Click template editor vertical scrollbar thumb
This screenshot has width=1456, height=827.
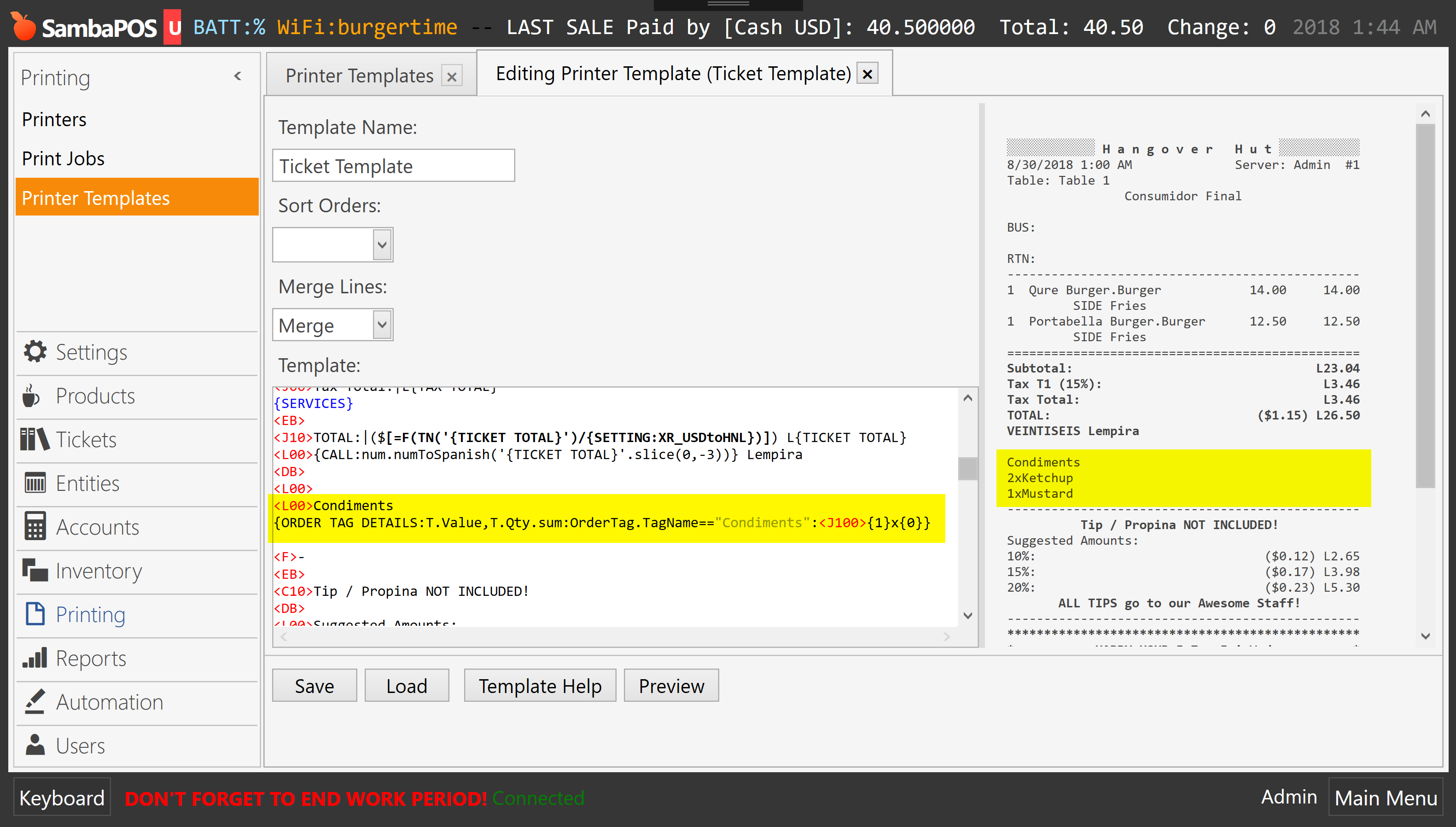click(x=967, y=469)
